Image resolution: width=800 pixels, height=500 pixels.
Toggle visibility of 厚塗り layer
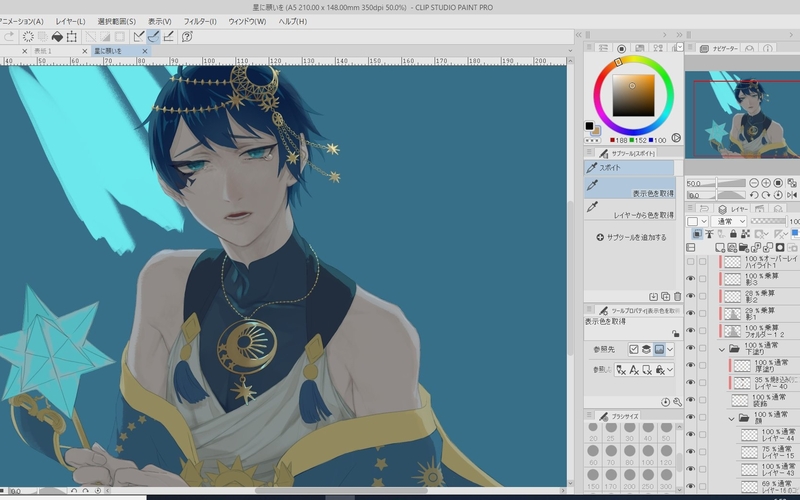pos(691,365)
